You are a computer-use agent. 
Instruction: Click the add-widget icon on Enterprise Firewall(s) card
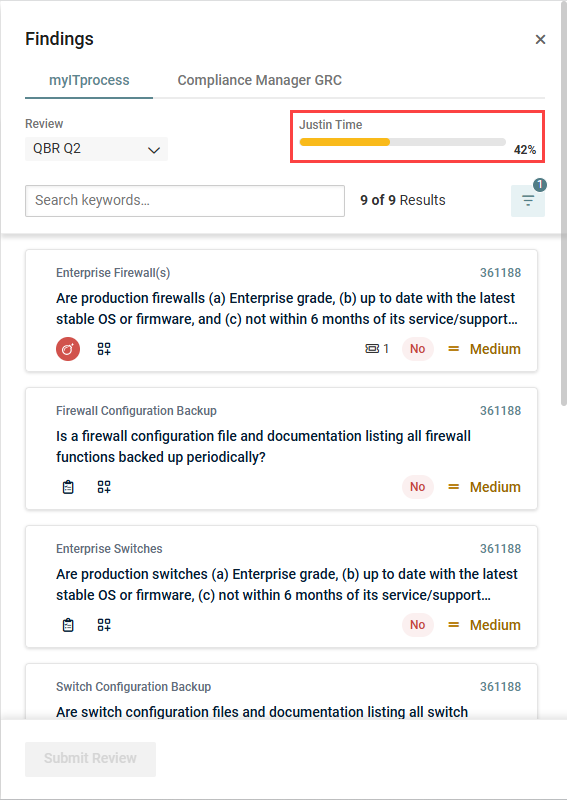pyautogui.click(x=104, y=349)
